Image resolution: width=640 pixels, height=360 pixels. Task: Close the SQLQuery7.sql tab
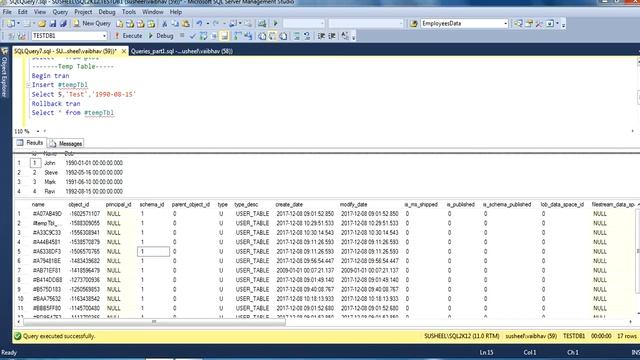click(x=124, y=51)
